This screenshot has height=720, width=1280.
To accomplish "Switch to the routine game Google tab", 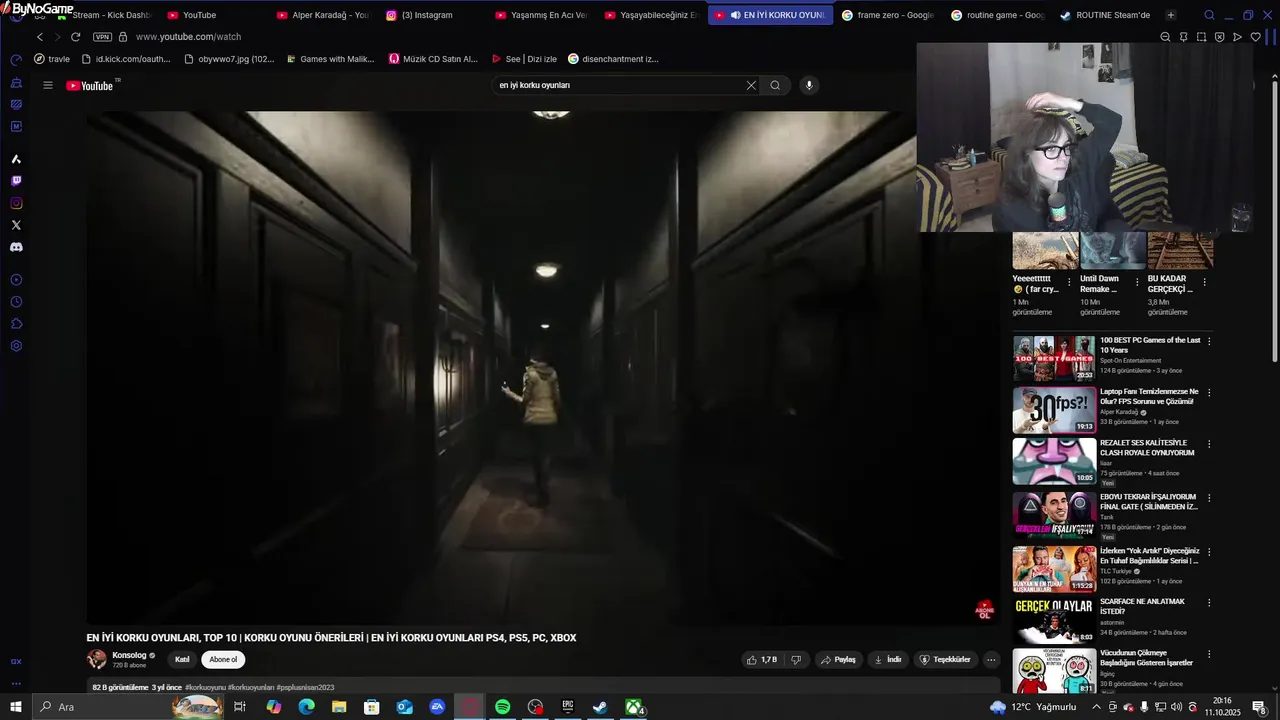I will [996, 15].
